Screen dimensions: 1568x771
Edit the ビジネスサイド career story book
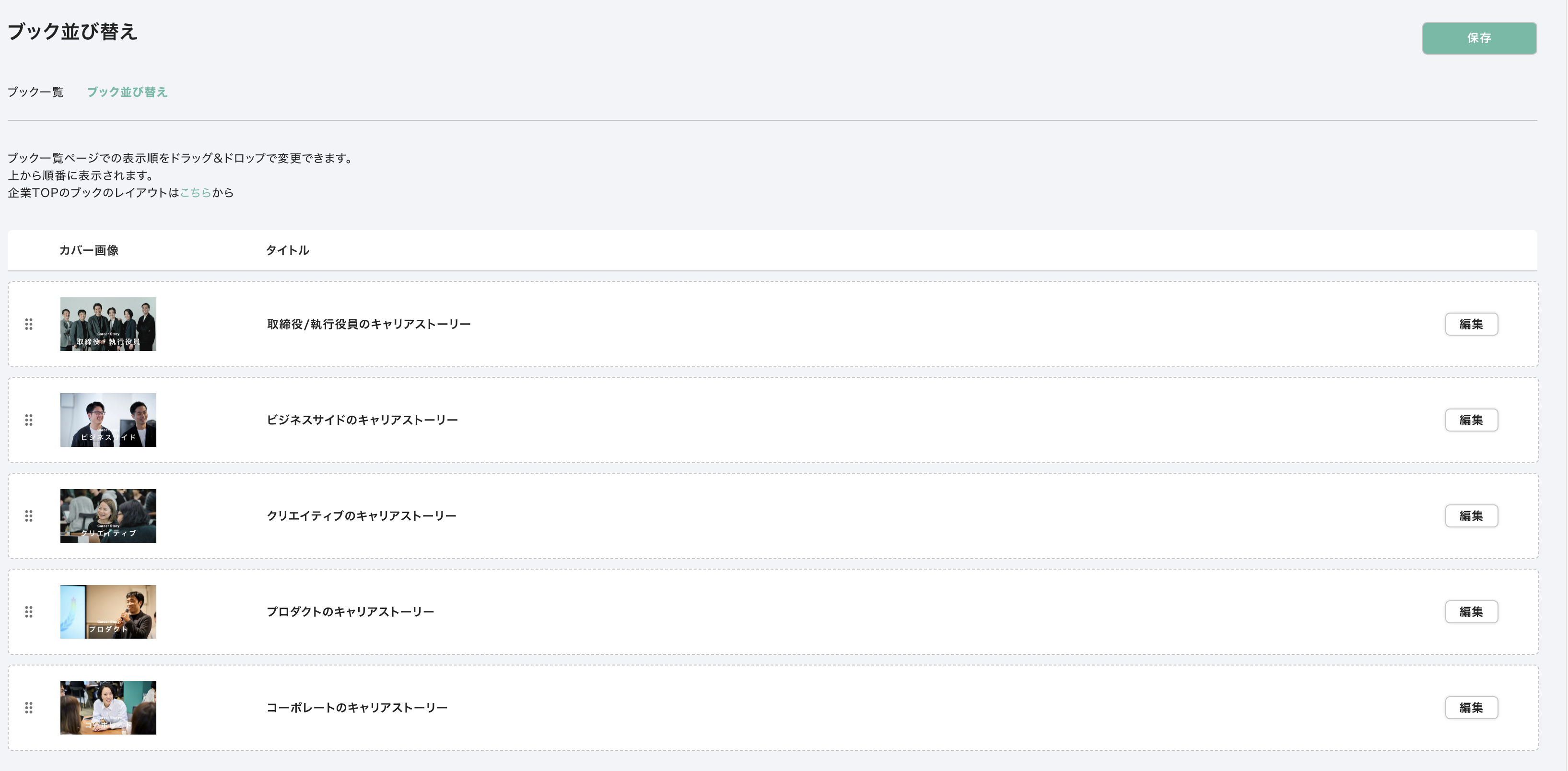(1471, 420)
